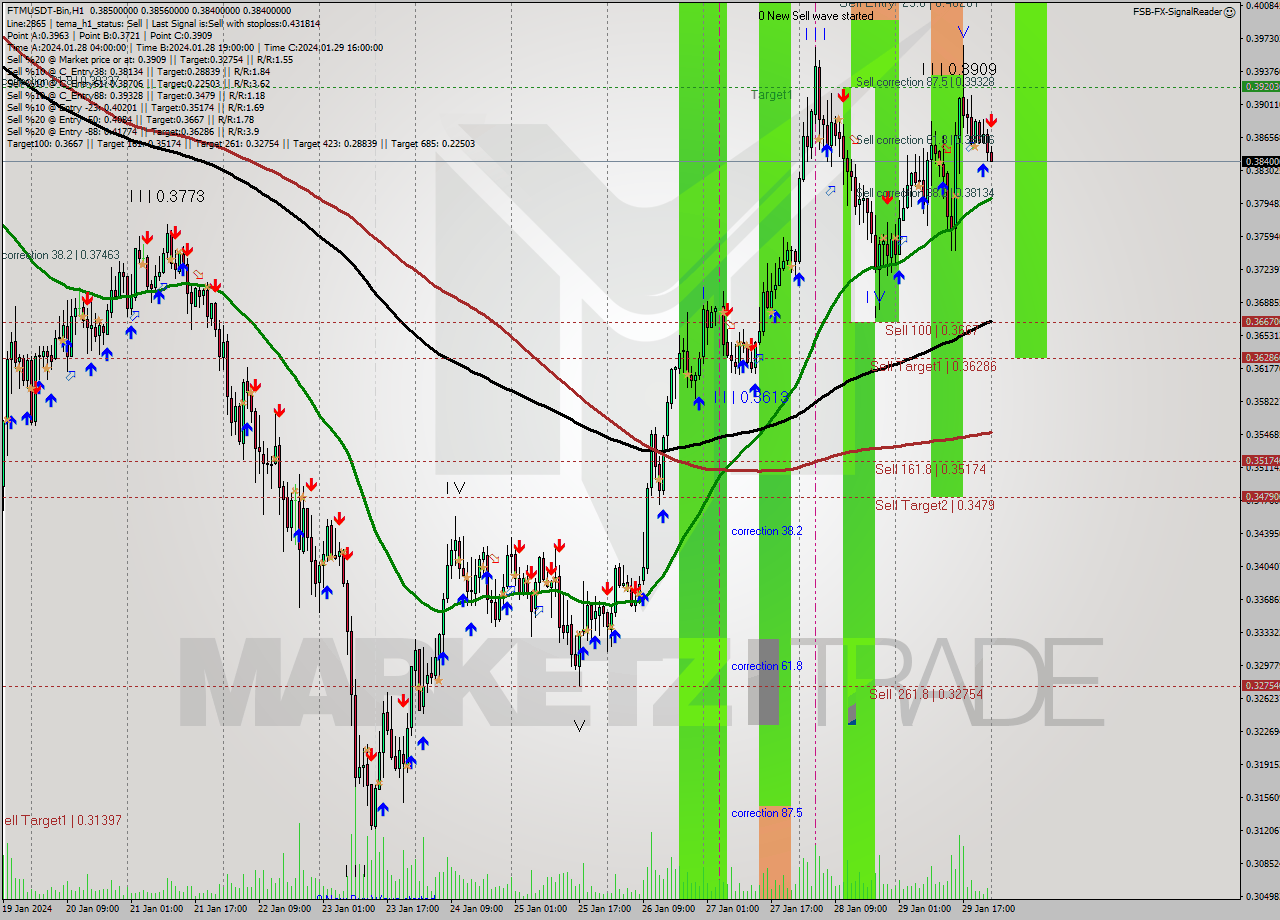Select the 'Sell 161.8 | 0.35174' label

tap(931, 469)
